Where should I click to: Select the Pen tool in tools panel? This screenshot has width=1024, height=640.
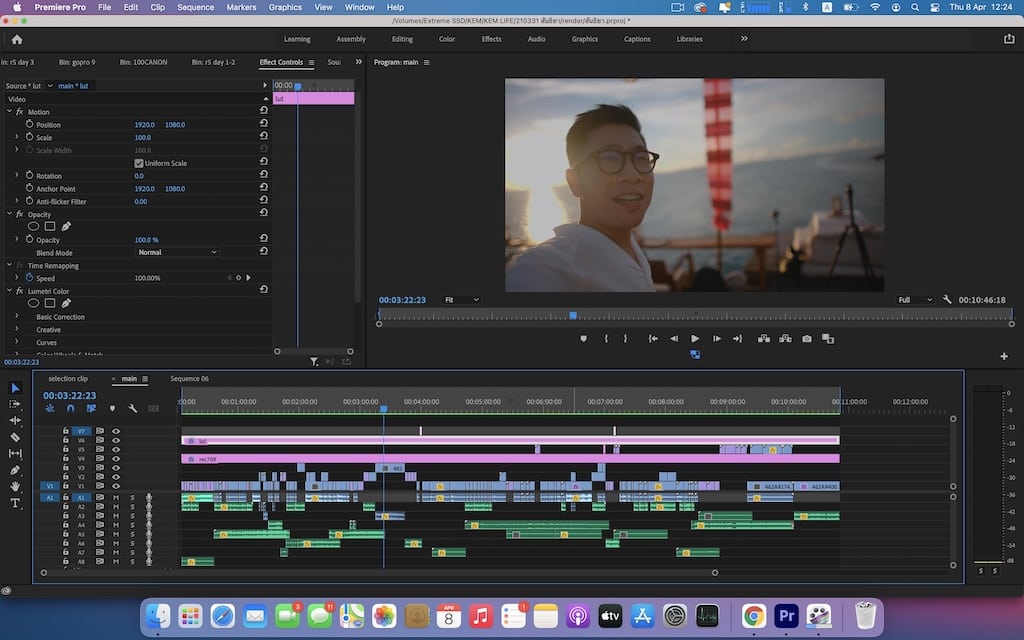tap(15, 470)
